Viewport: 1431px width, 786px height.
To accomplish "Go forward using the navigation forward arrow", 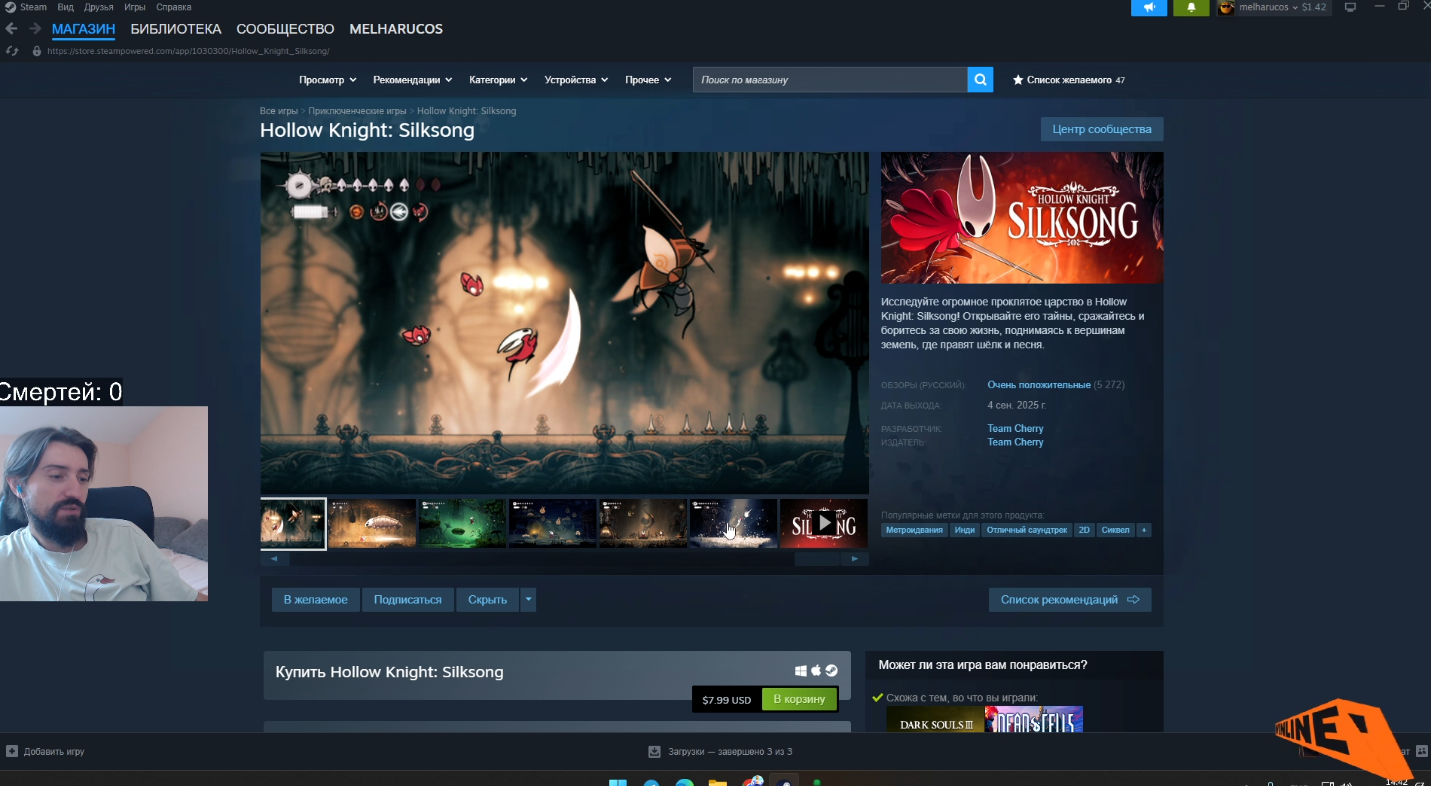I will [x=35, y=29].
